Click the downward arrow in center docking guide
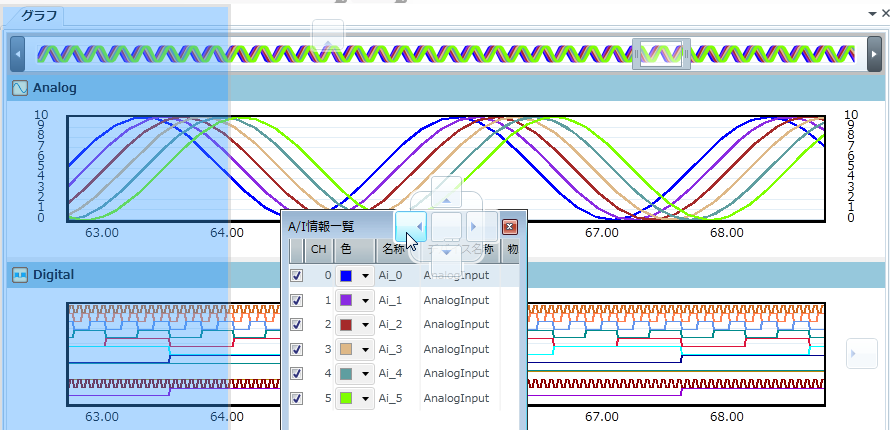 (447, 252)
